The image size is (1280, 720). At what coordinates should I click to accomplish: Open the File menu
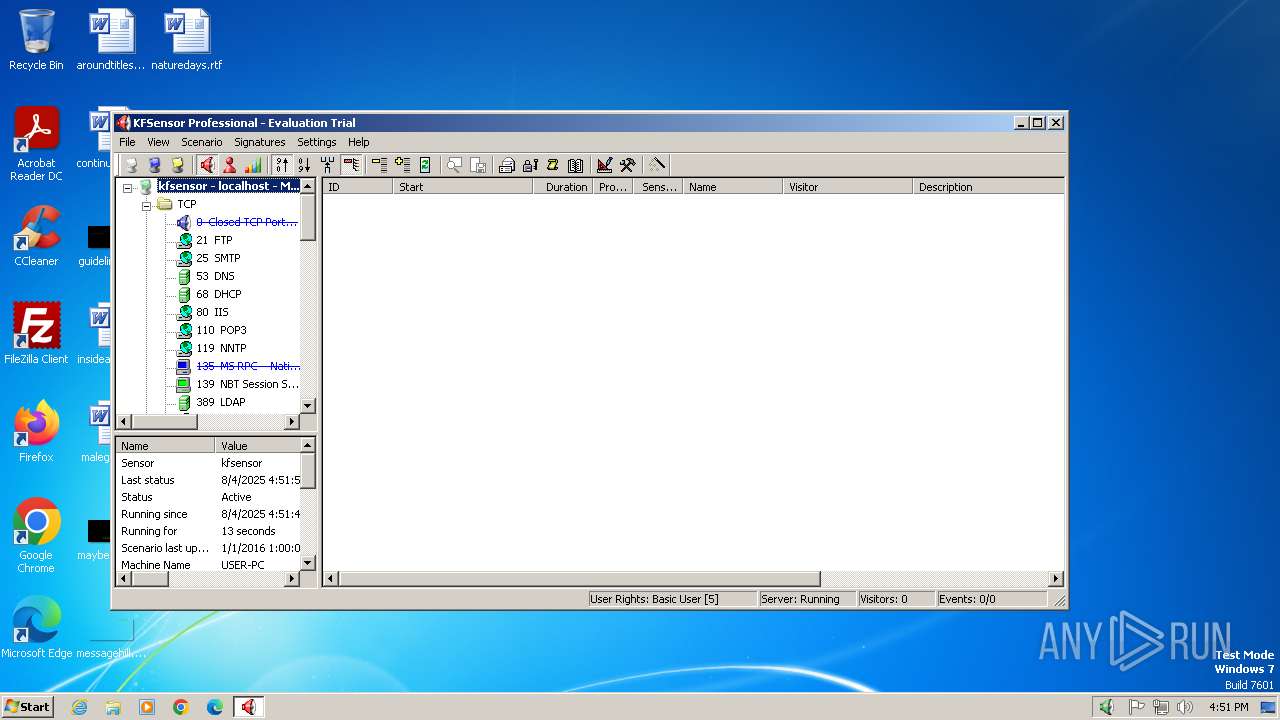pos(127,142)
